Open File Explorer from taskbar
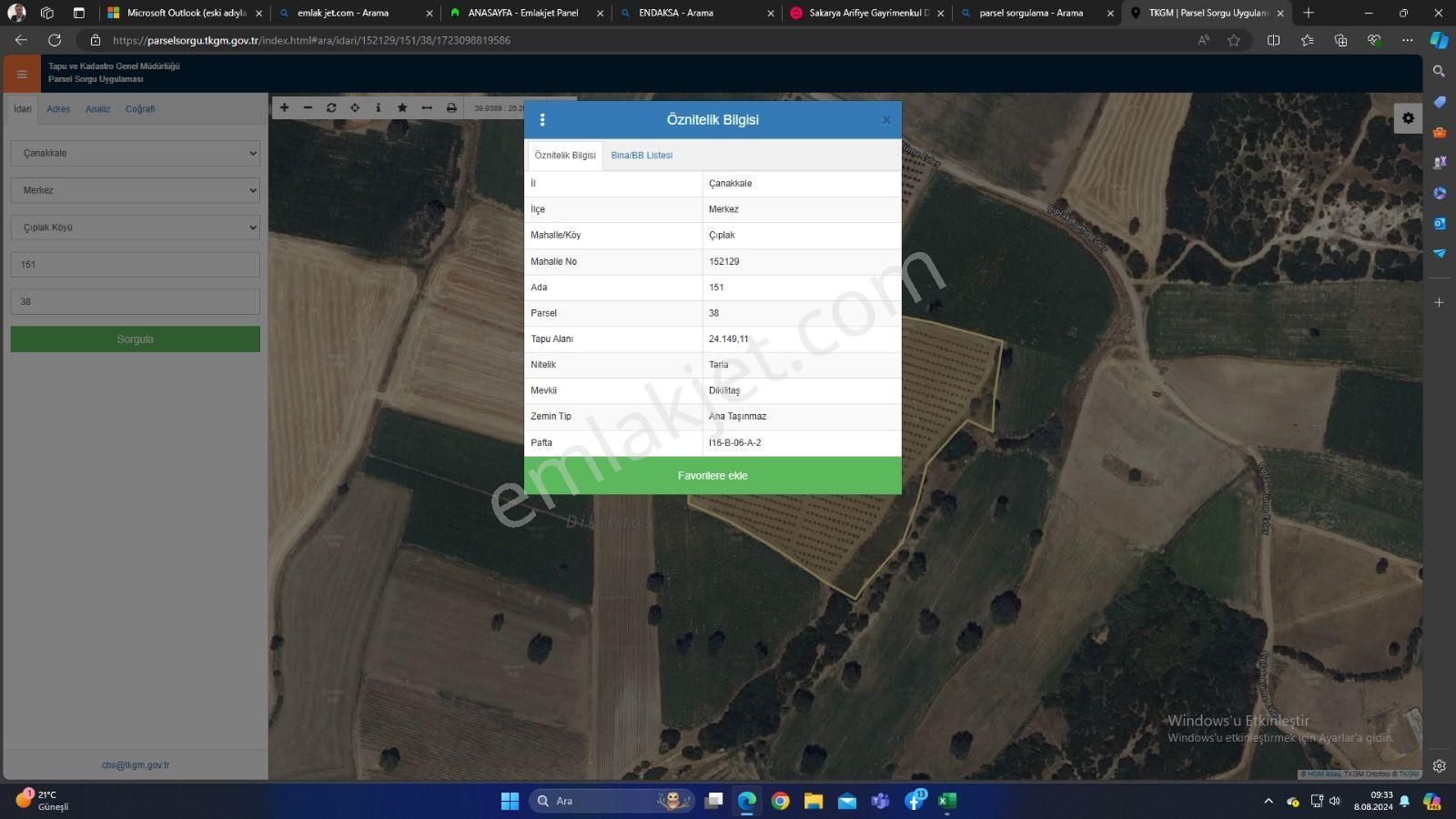This screenshot has width=1456, height=819. [814, 801]
